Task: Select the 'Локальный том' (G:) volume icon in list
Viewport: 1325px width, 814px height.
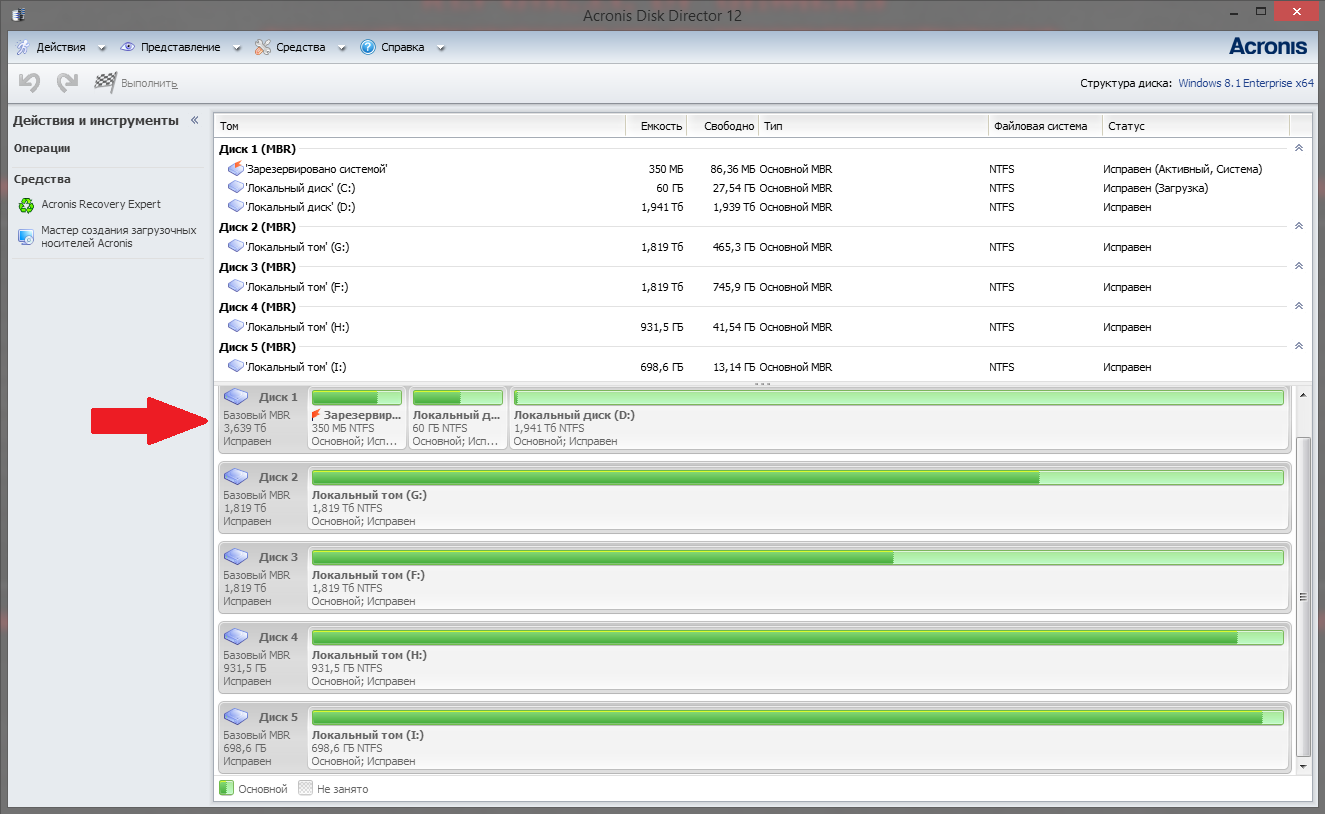Action: click(x=236, y=246)
